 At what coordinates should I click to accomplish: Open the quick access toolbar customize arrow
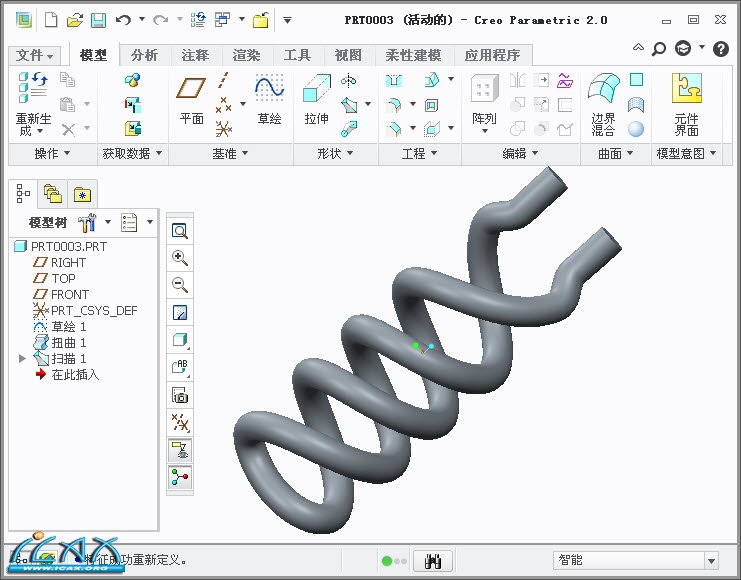[x=287, y=20]
